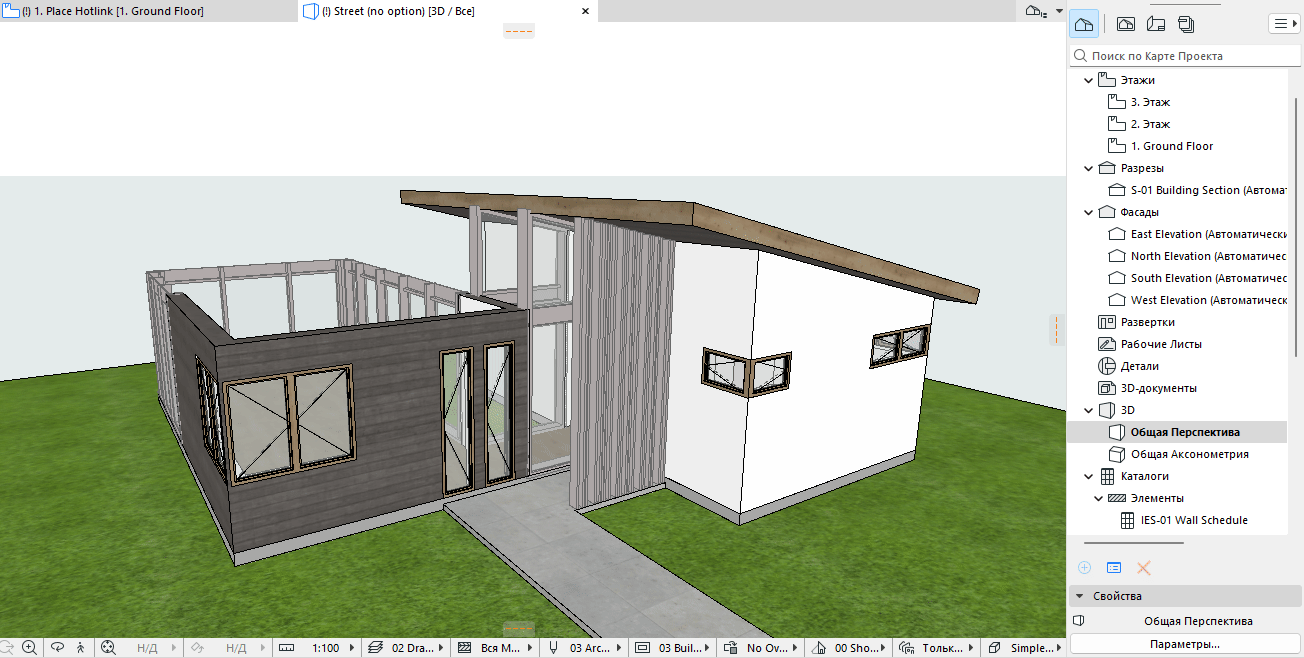Select the 3D-документы item
1304x658 pixels.
click(1159, 388)
